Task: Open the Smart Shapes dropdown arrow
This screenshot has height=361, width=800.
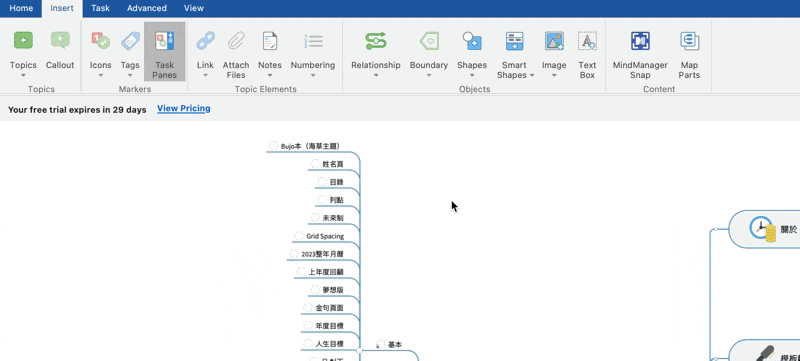Action: point(532,75)
